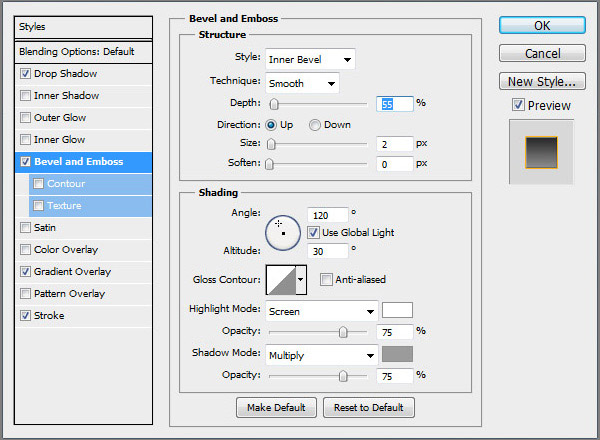Screen dimensions: 600x440
Task: Click the New Style... button
Action: tap(542, 81)
